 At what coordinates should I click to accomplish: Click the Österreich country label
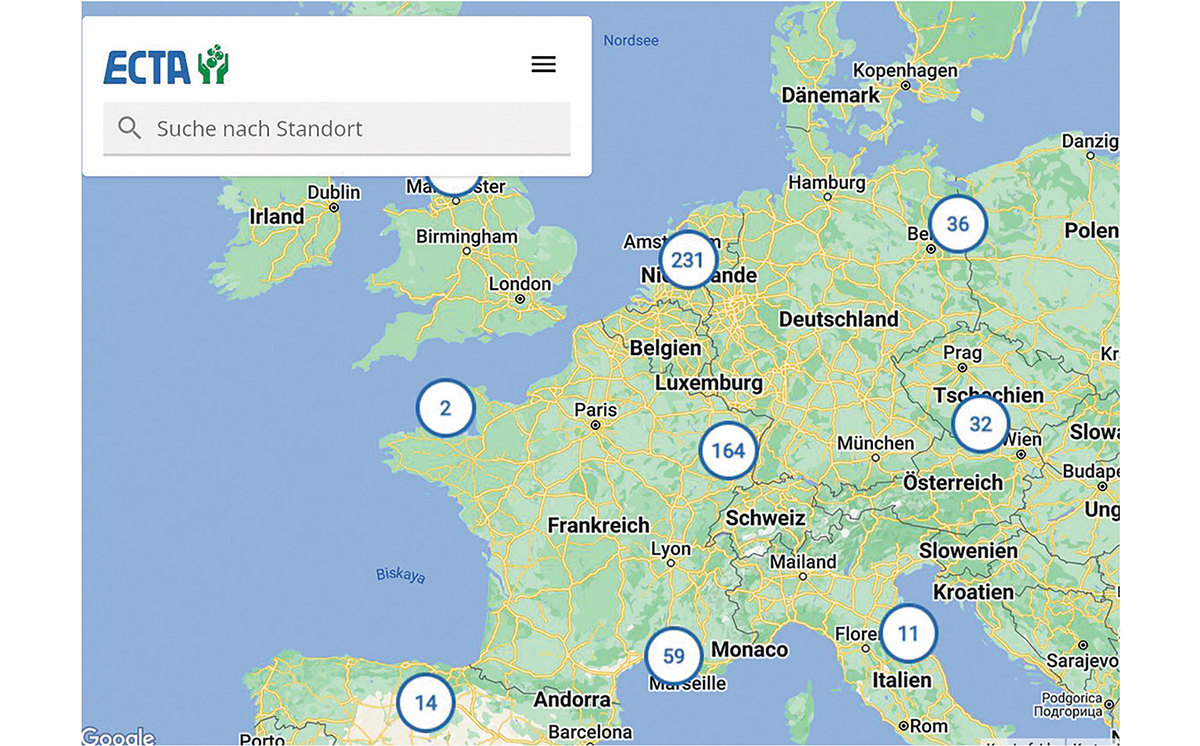click(x=953, y=483)
